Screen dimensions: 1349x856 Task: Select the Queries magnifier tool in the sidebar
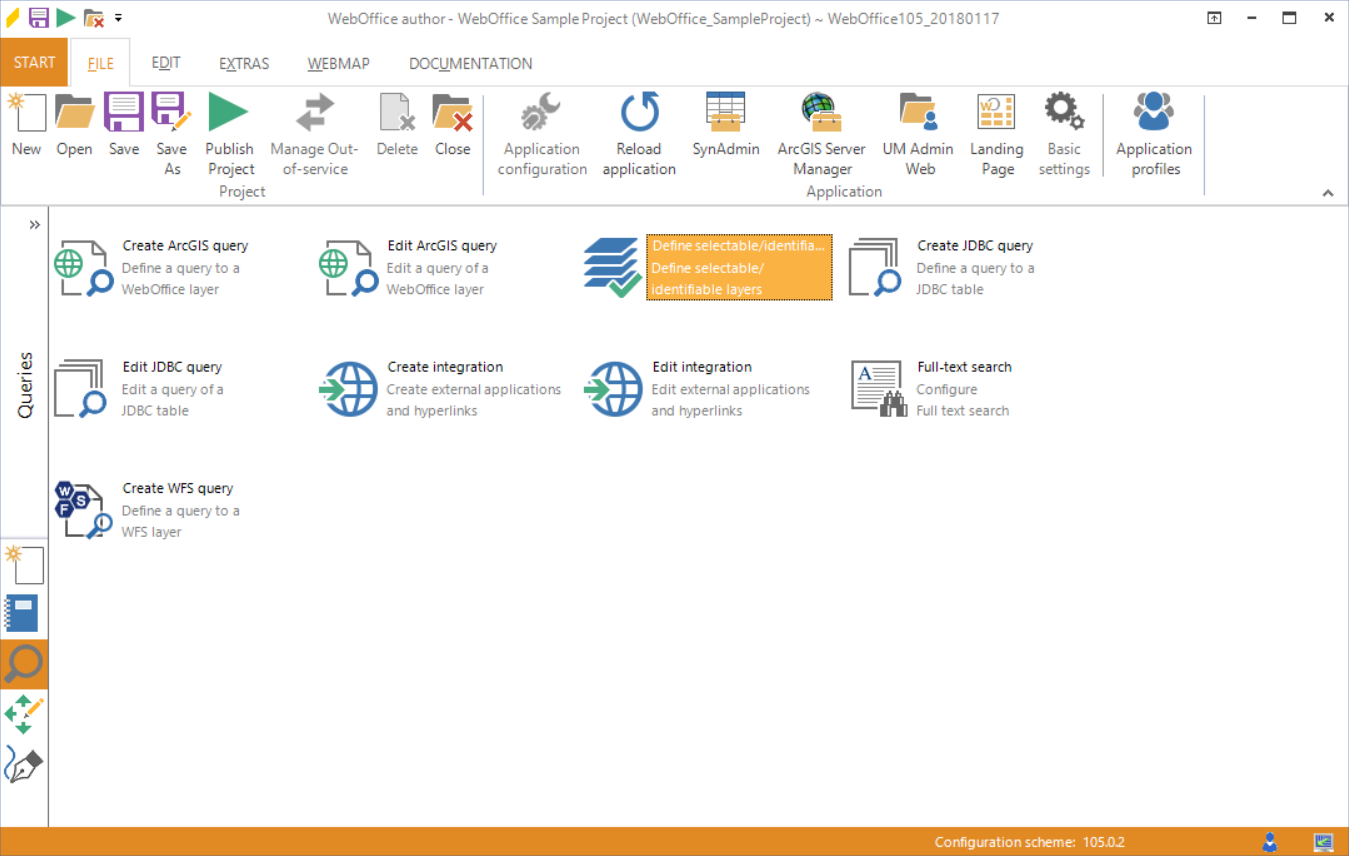coord(24,663)
